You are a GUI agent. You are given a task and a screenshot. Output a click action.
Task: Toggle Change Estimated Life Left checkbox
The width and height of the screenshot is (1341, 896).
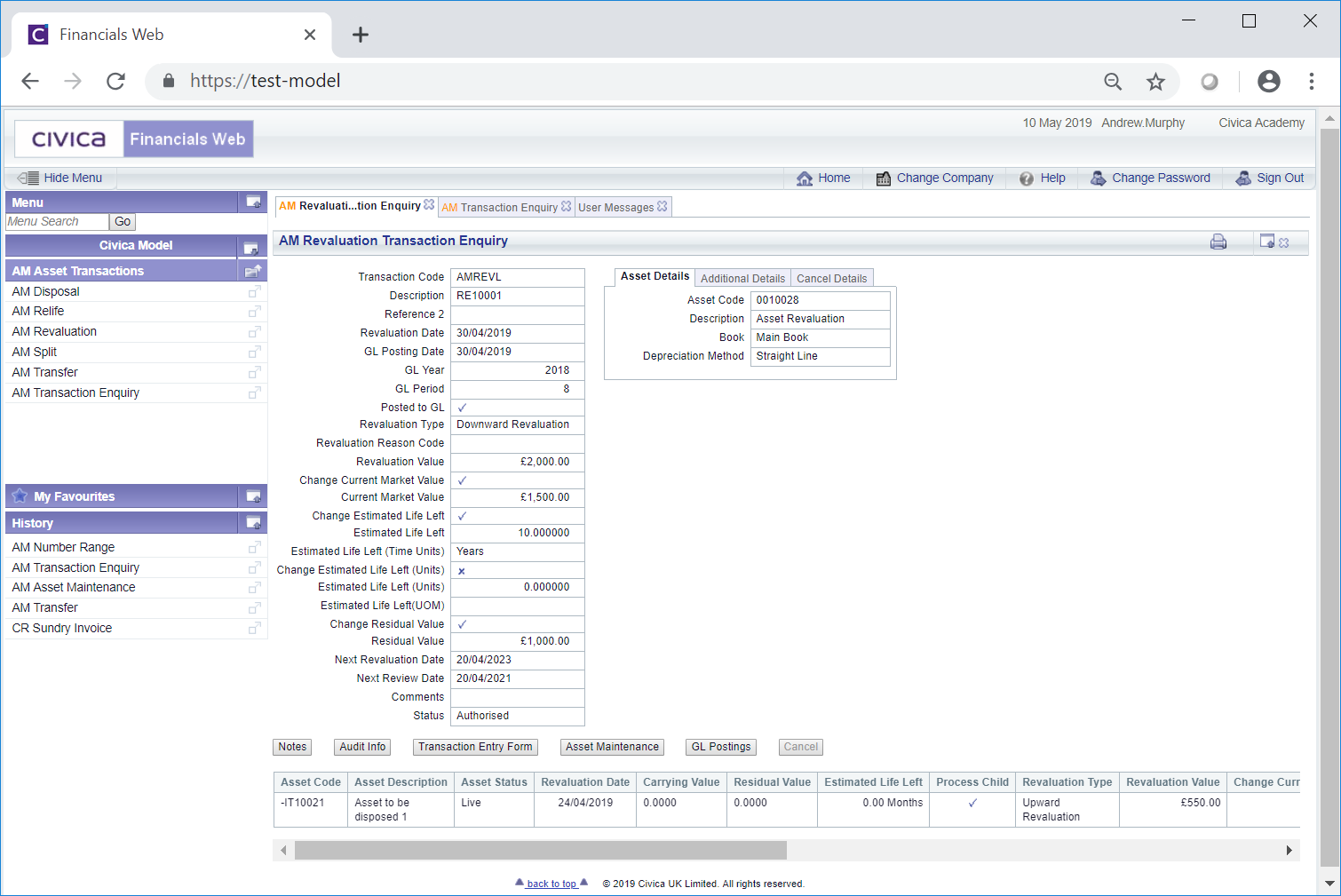462,516
